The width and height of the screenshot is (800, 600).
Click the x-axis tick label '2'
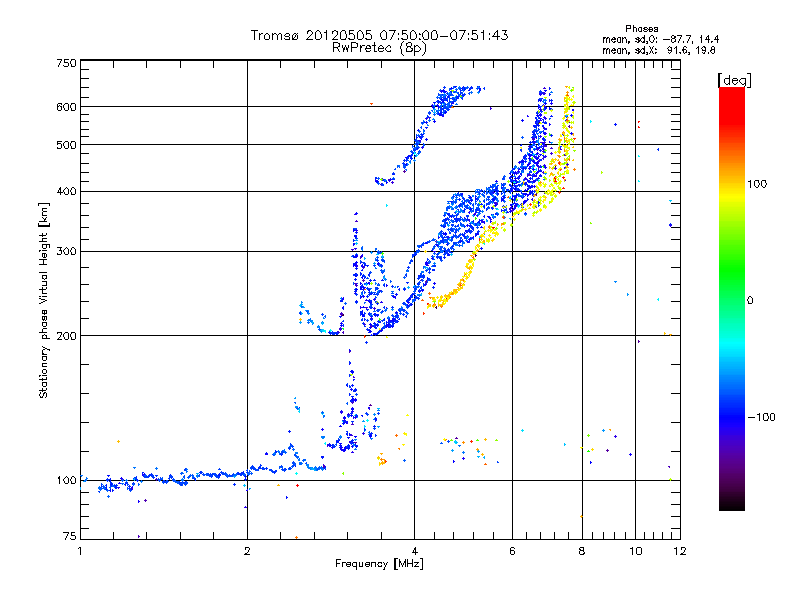click(x=247, y=551)
